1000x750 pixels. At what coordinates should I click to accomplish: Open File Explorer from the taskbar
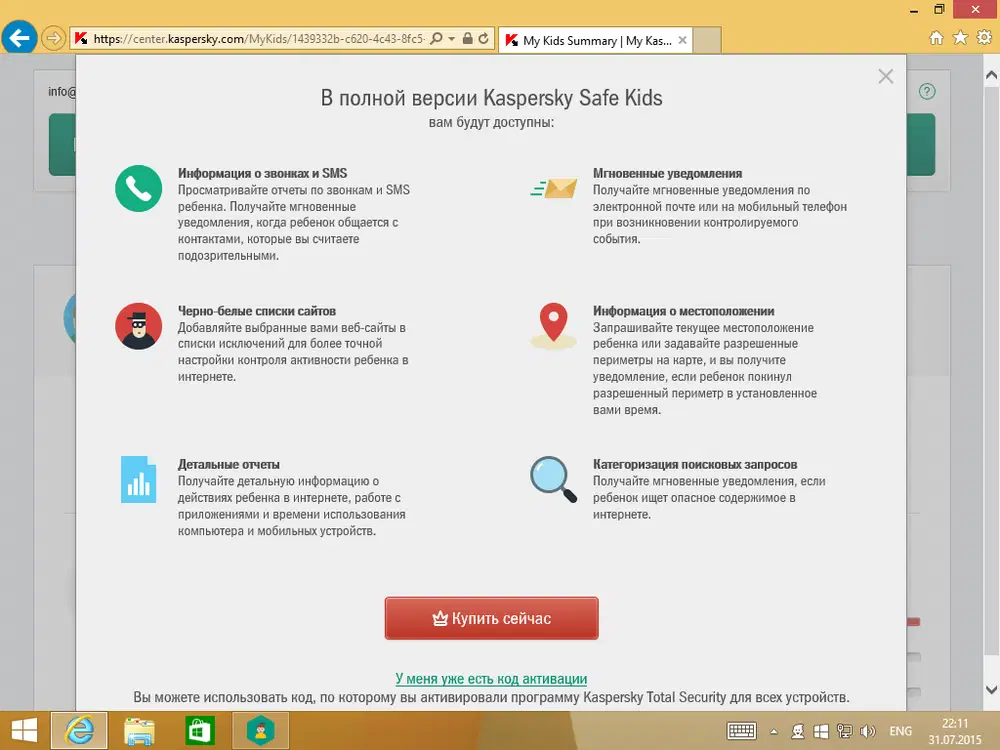(139, 731)
